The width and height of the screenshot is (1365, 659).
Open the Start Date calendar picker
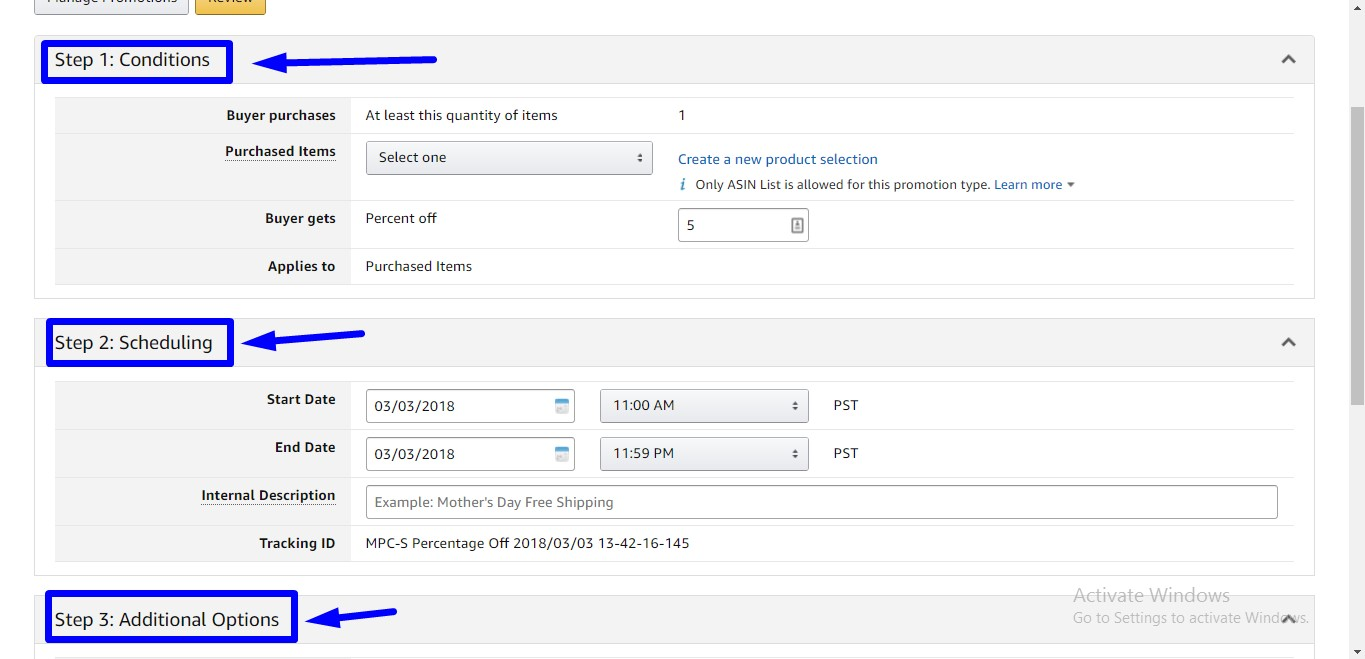[x=562, y=406]
